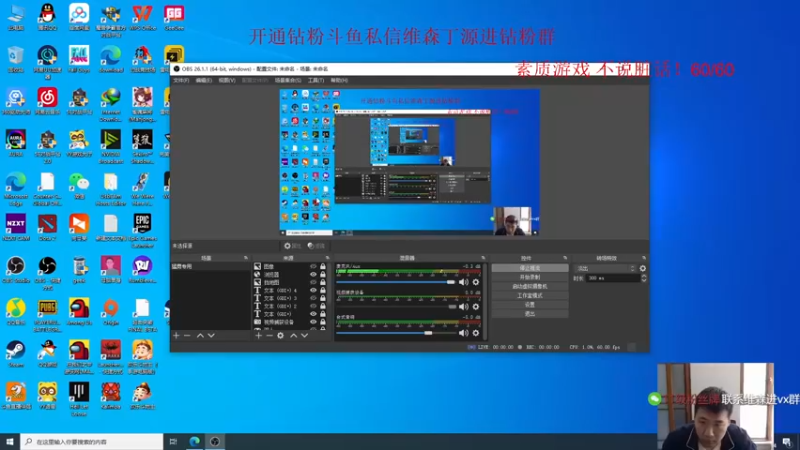Adjust the 台式音响 volume slider
The width and height of the screenshot is (800, 450).
coord(396,333)
